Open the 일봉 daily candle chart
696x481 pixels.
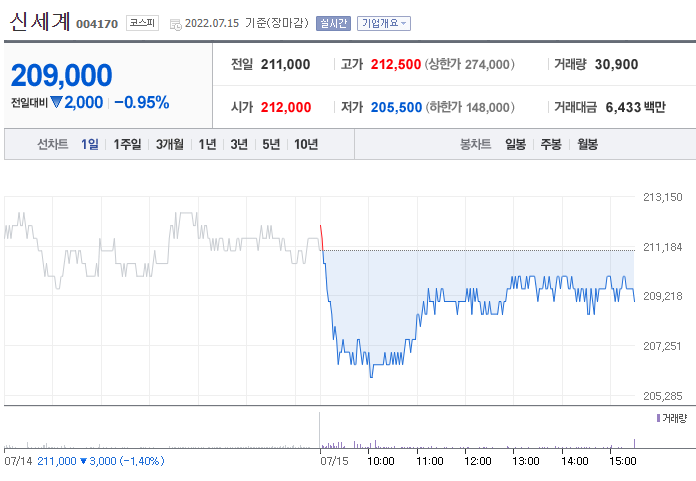tap(515, 144)
